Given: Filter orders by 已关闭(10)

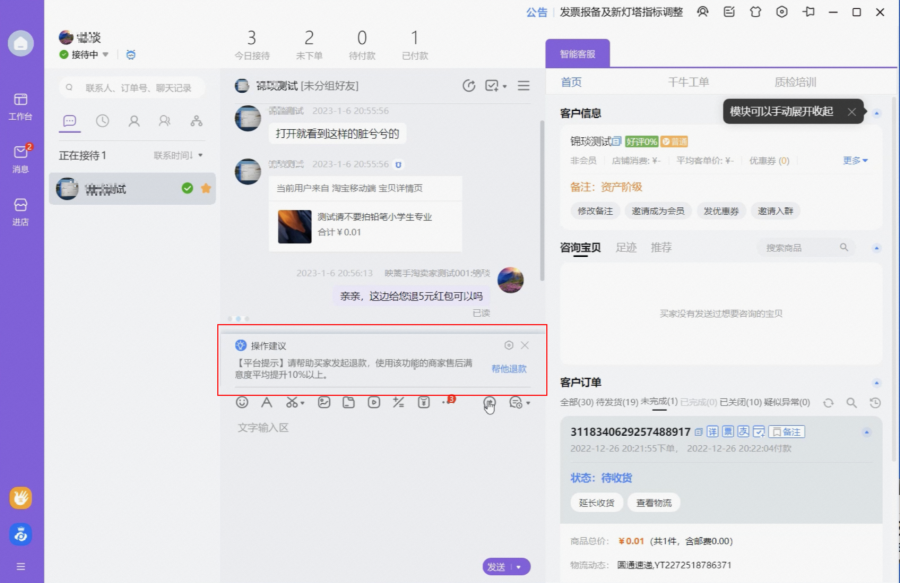Looking at the screenshot, I should coord(740,402).
